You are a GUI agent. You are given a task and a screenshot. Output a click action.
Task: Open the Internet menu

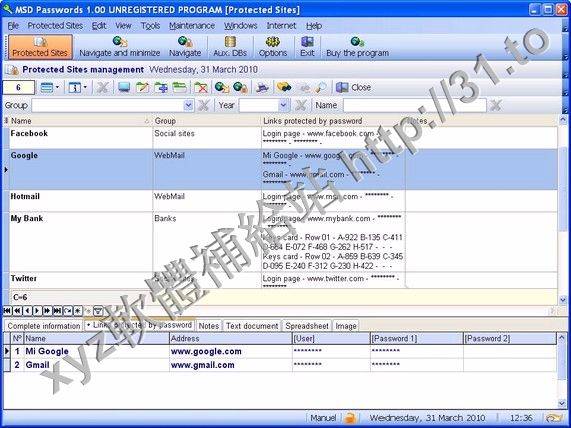click(x=281, y=26)
